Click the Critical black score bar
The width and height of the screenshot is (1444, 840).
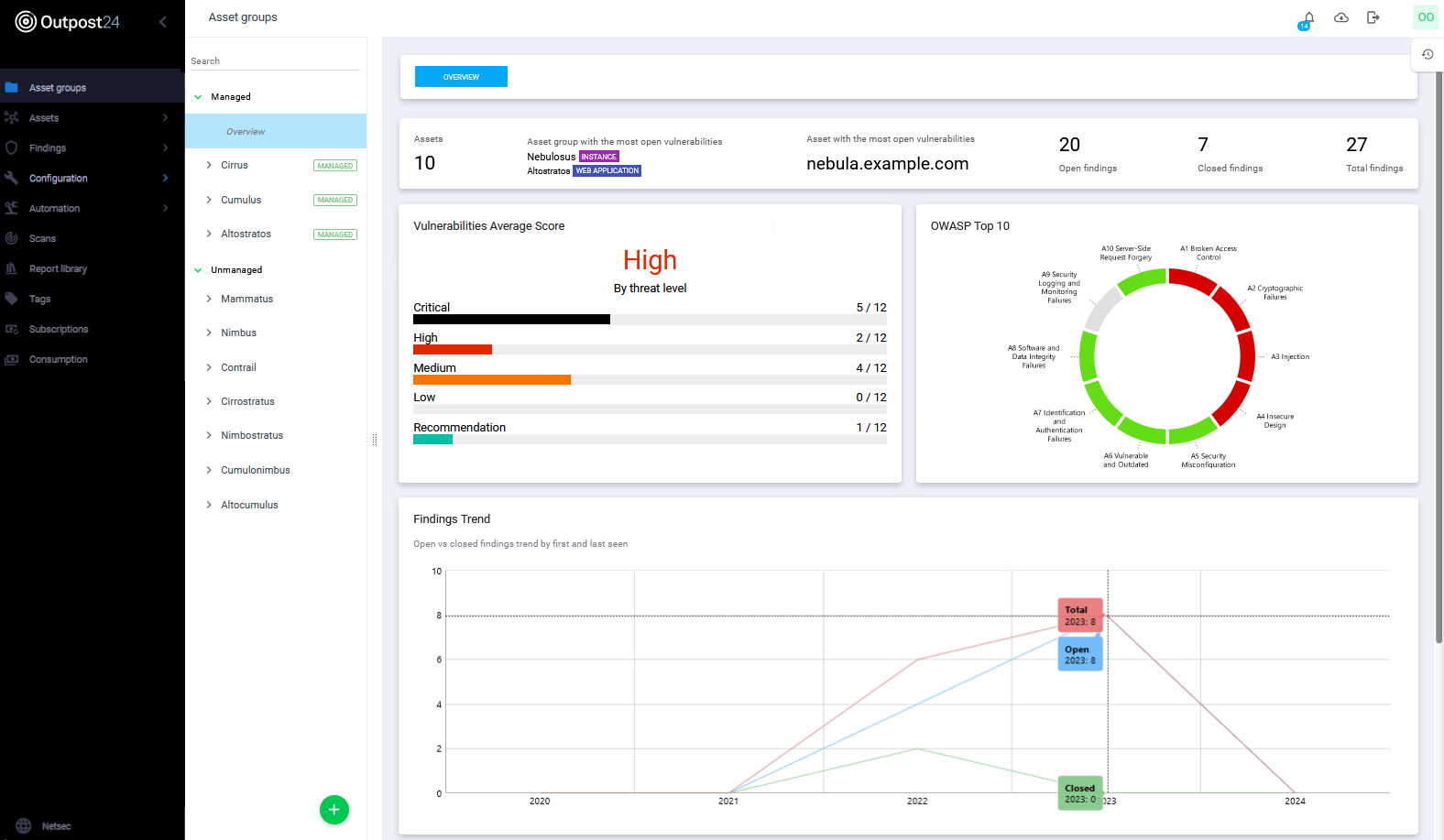pos(511,320)
